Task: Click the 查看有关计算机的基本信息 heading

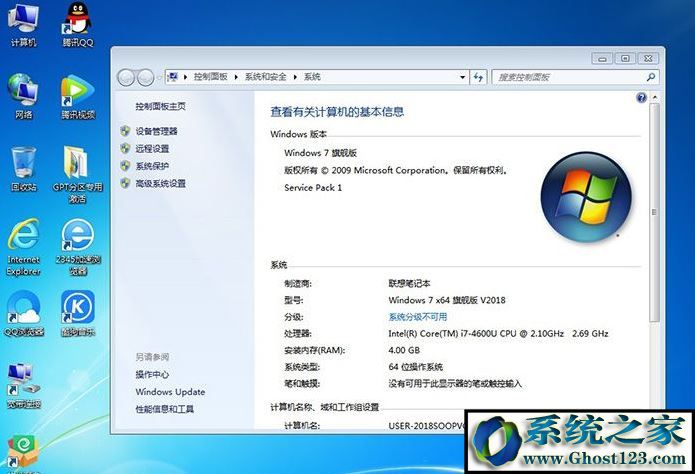Action: 337,112
